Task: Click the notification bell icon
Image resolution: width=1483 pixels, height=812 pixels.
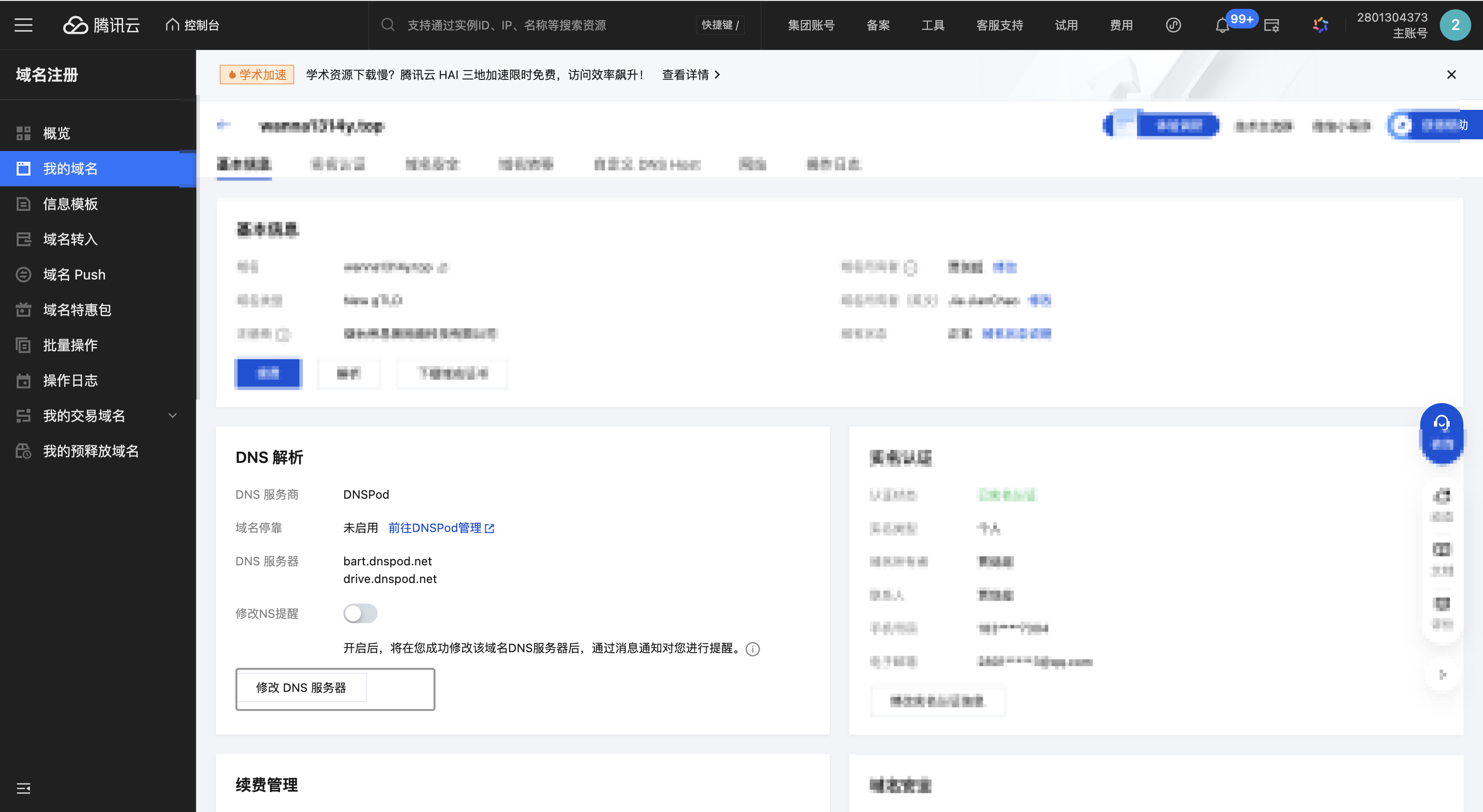Action: point(1222,25)
